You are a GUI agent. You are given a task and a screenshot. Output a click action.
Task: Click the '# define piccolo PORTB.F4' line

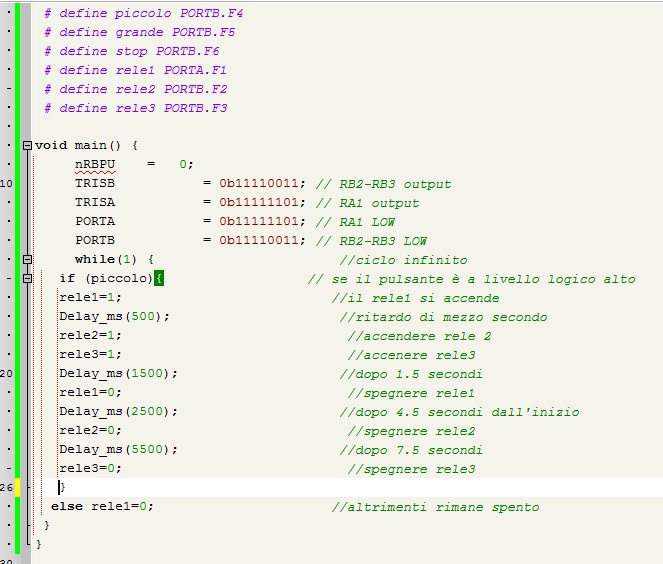(143, 14)
